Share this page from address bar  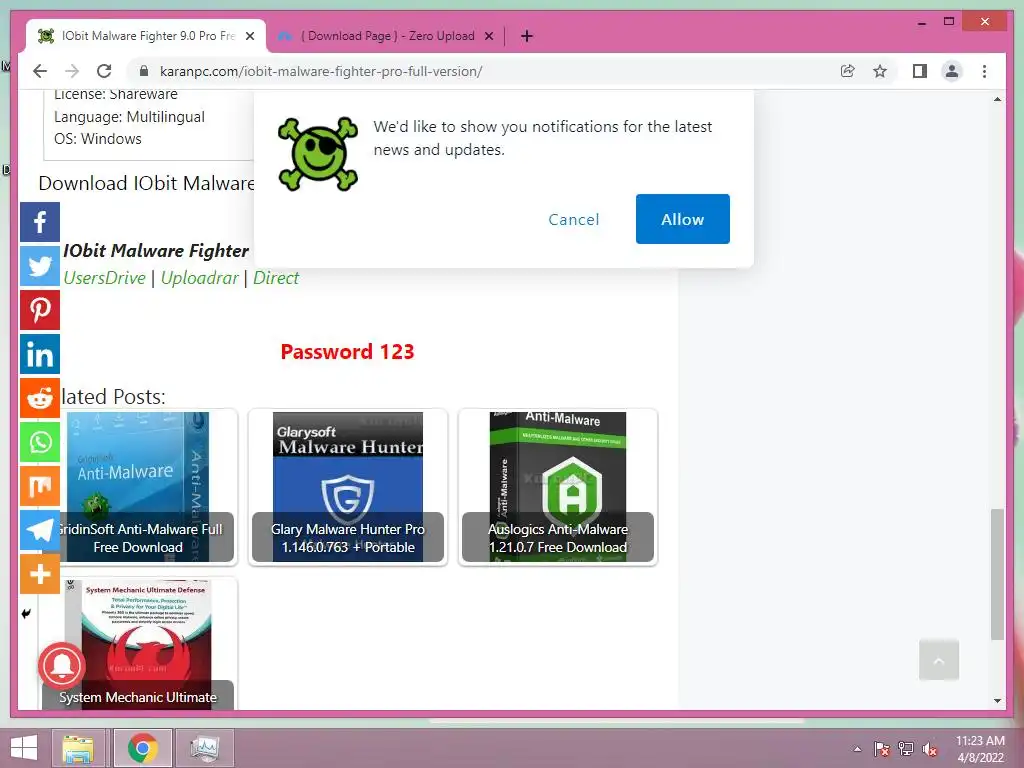click(848, 71)
